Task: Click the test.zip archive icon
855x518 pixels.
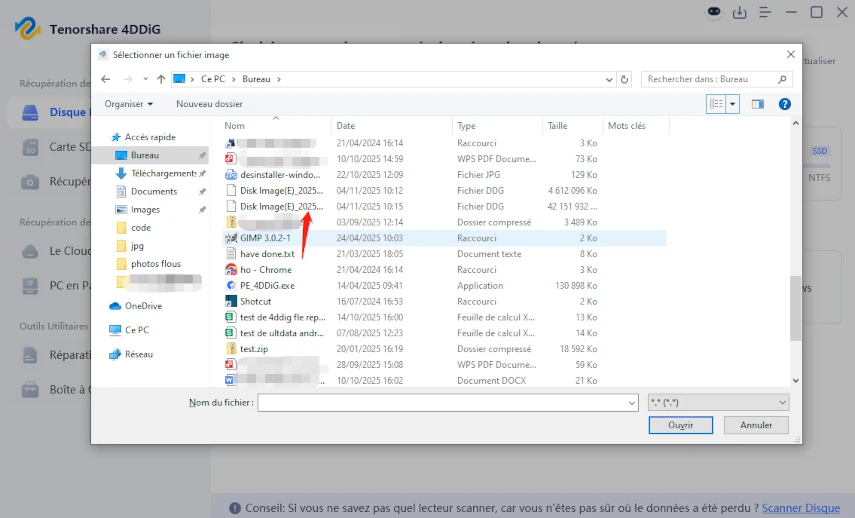Action: (231, 348)
